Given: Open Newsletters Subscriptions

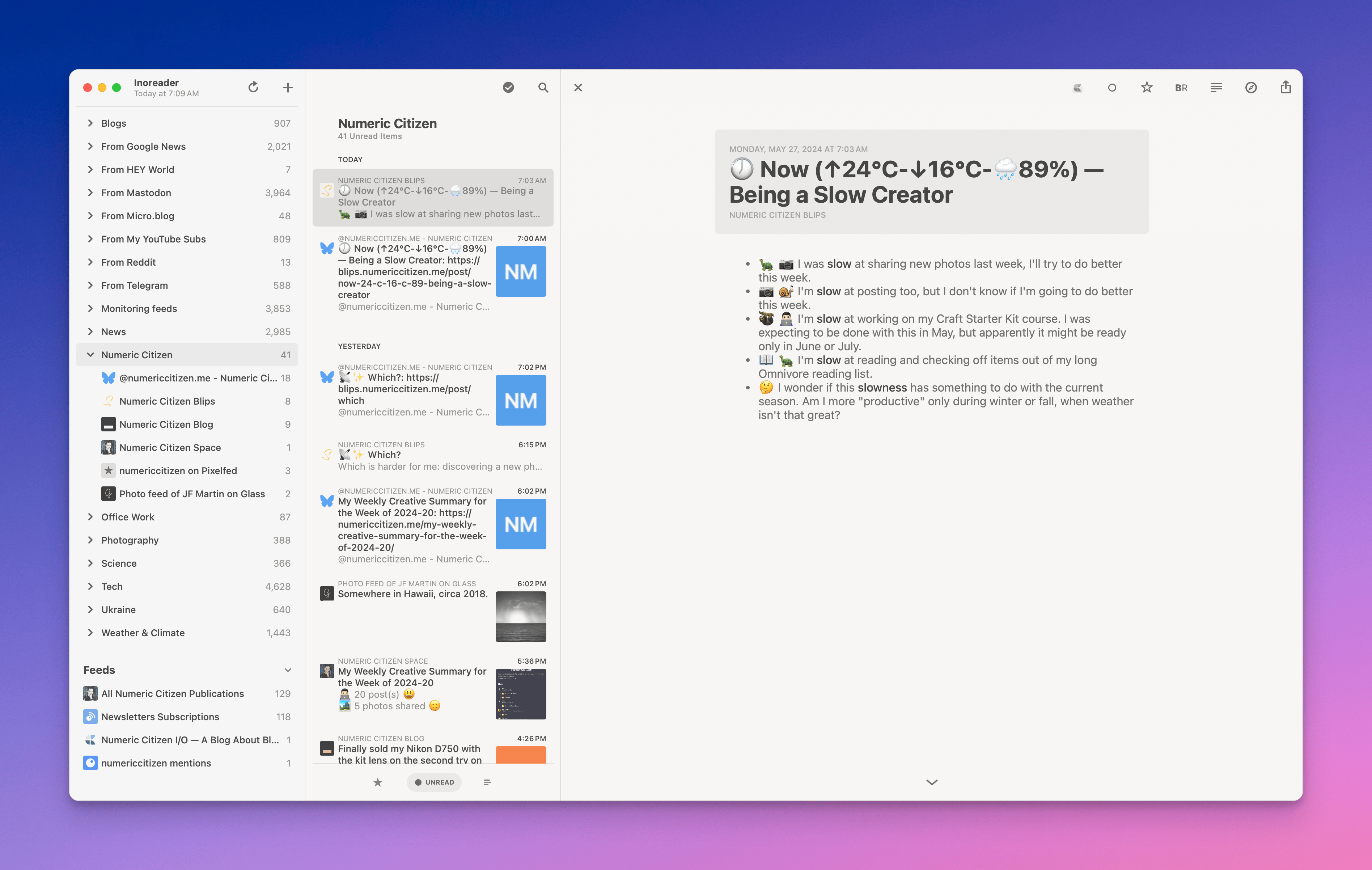Looking at the screenshot, I should (160, 716).
